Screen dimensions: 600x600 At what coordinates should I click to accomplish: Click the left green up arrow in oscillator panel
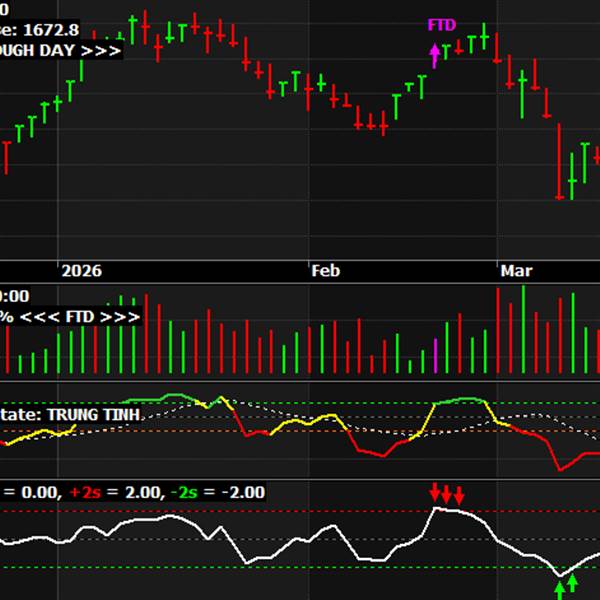[x=560, y=589]
